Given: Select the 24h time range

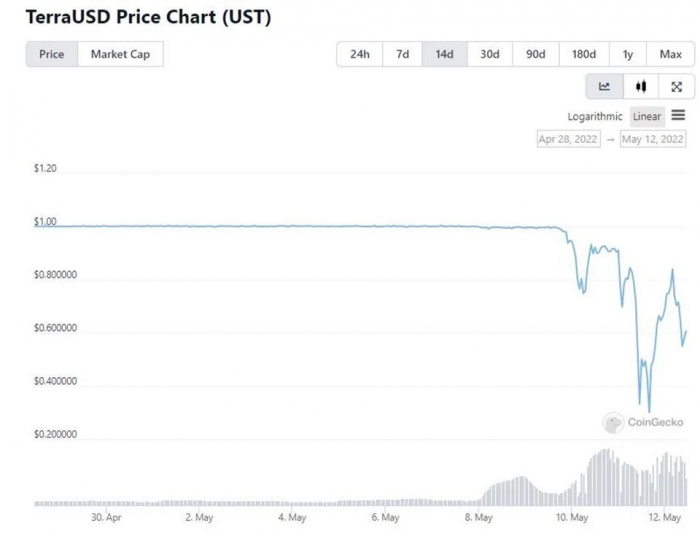Looking at the screenshot, I should (x=360, y=54).
